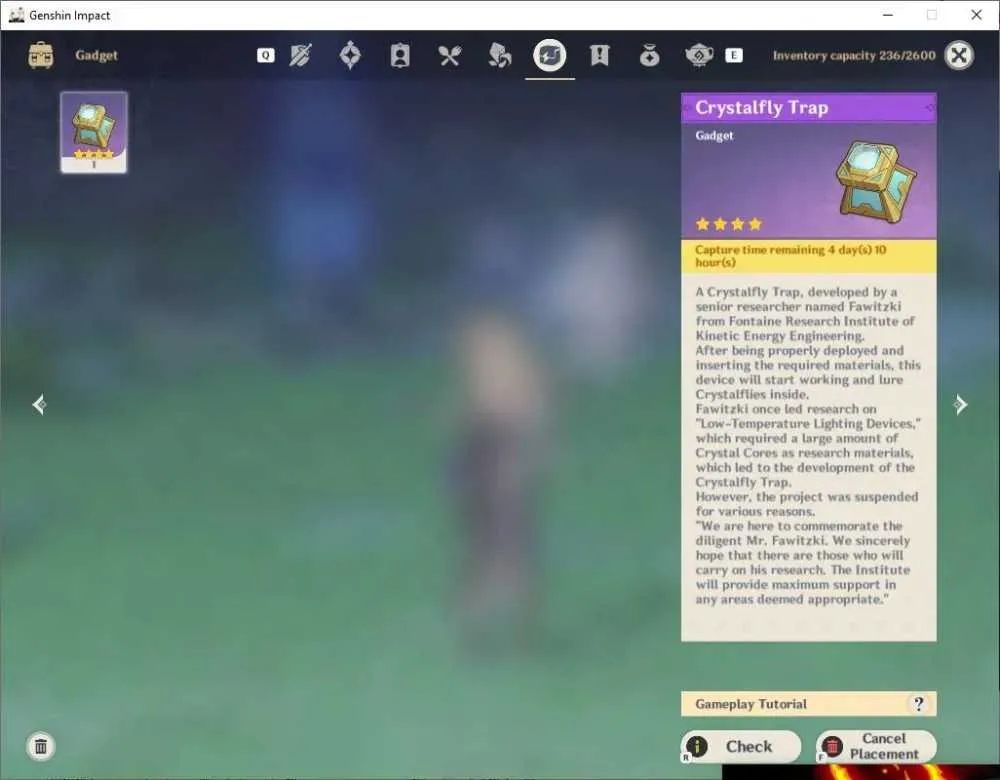The height and width of the screenshot is (780, 1000).
Task: Open the Furnishings teapot tab
Action: [699, 55]
